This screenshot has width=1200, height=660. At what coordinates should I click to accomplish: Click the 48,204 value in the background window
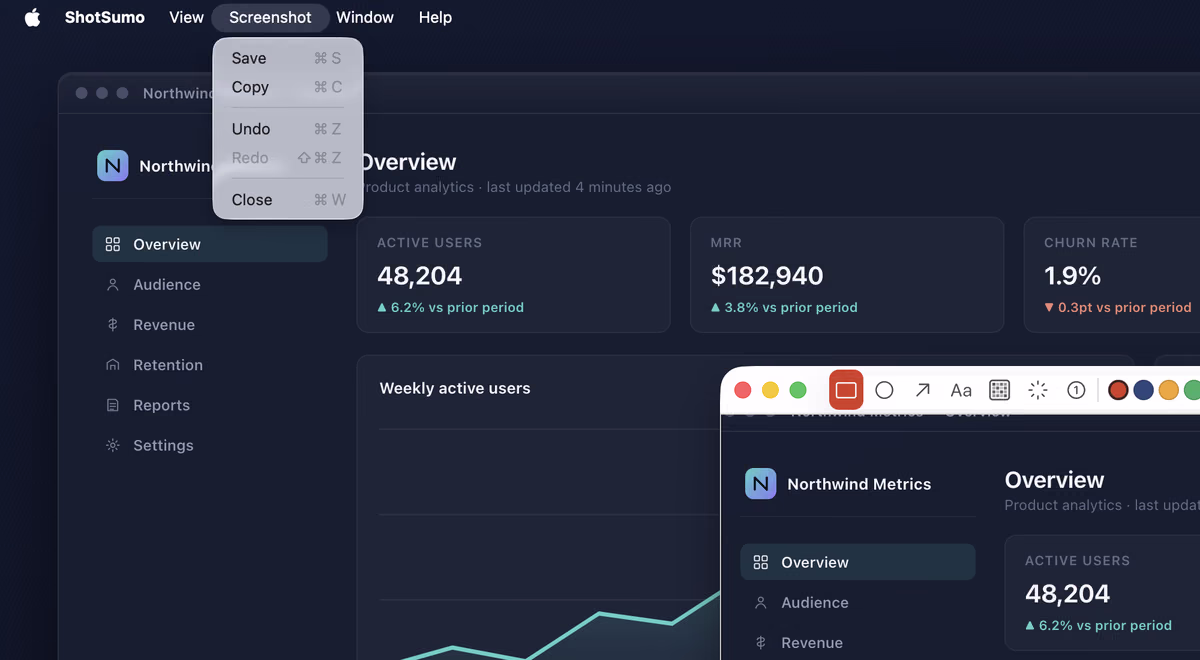point(419,276)
